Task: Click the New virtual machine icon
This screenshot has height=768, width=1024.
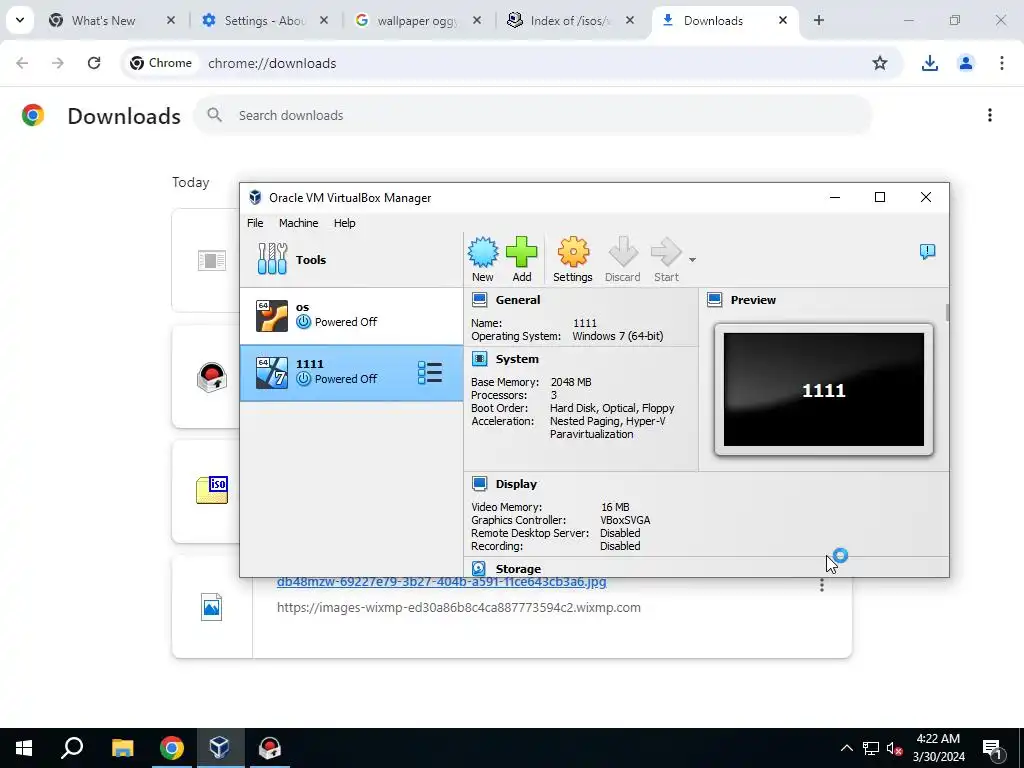Action: pyautogui.click(x=483, y=259)
